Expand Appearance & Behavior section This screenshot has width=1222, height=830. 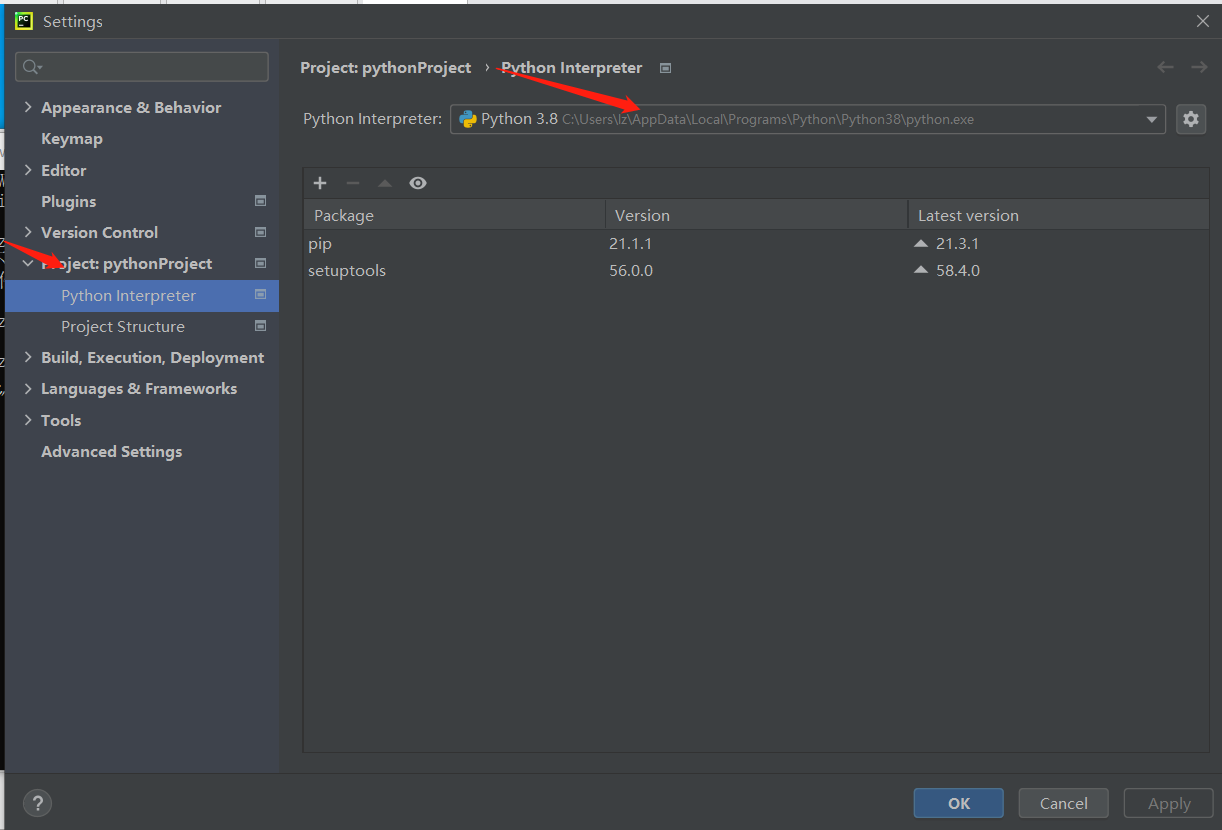[x=28, y=107]
